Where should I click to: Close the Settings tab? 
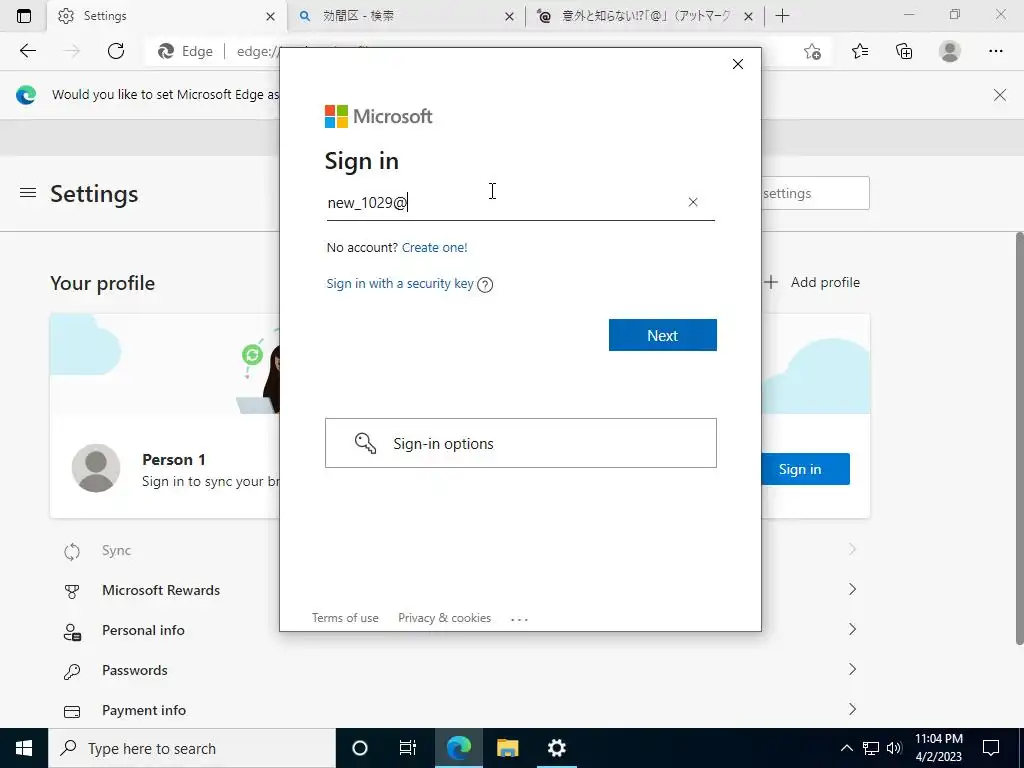[x=270, y=16]
